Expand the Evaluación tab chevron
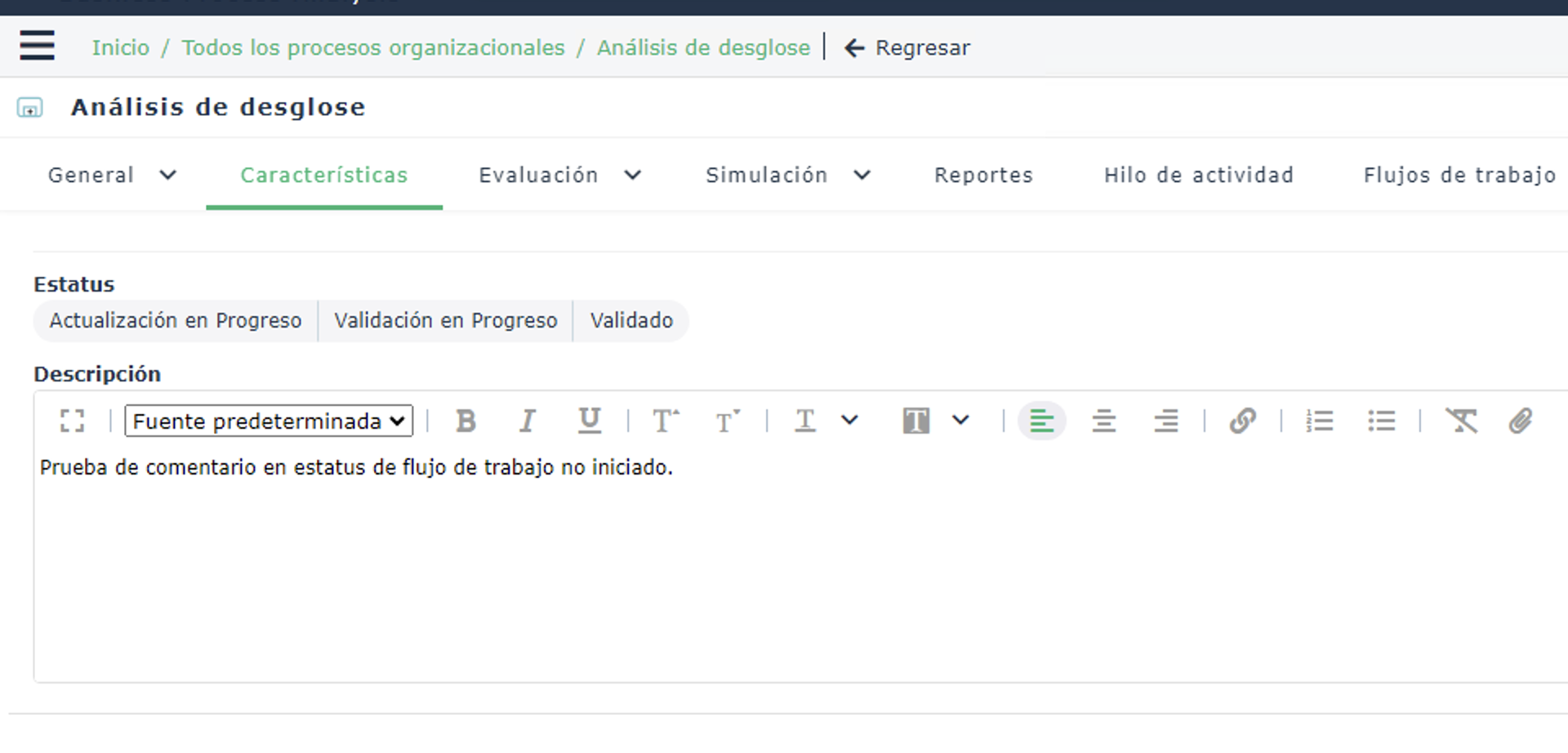1568x753 pixels. 633,175
